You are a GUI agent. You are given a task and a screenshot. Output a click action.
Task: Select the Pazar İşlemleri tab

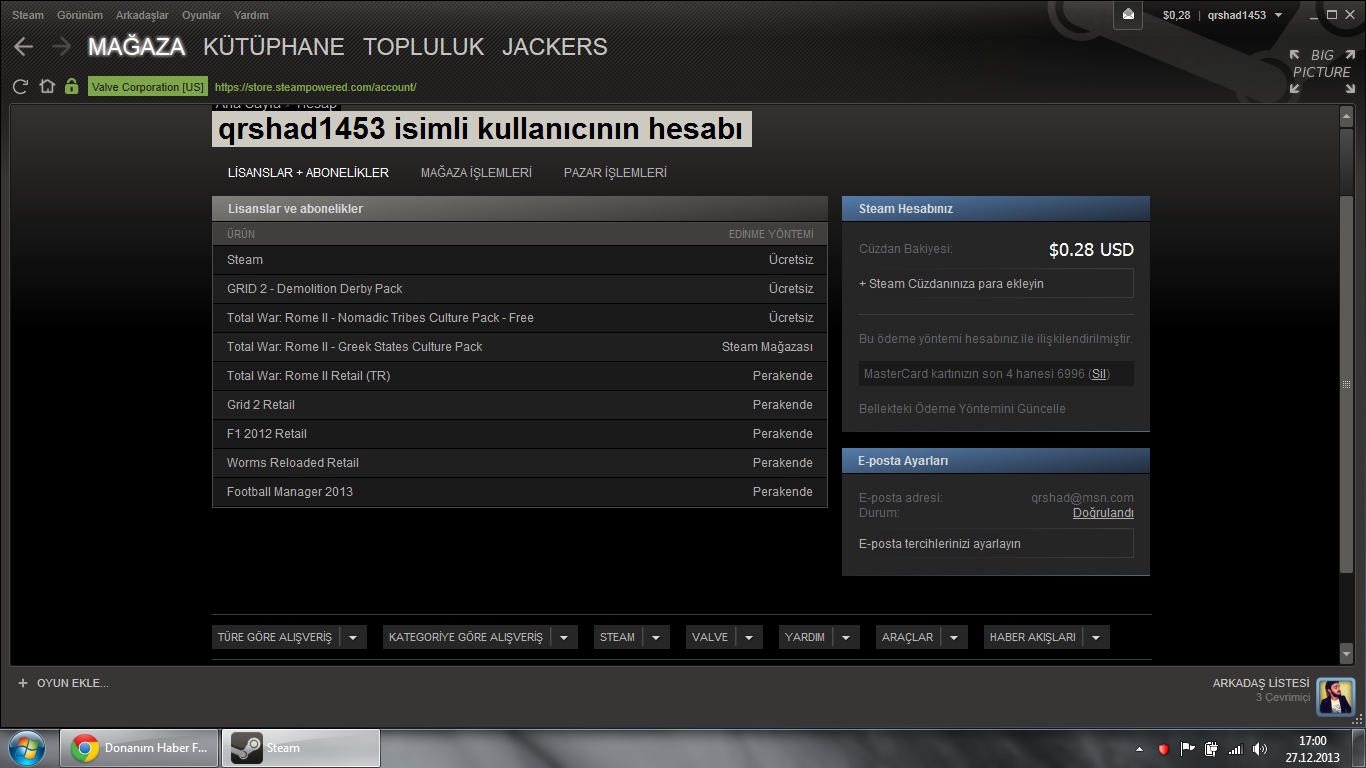(x=615, y=173)
